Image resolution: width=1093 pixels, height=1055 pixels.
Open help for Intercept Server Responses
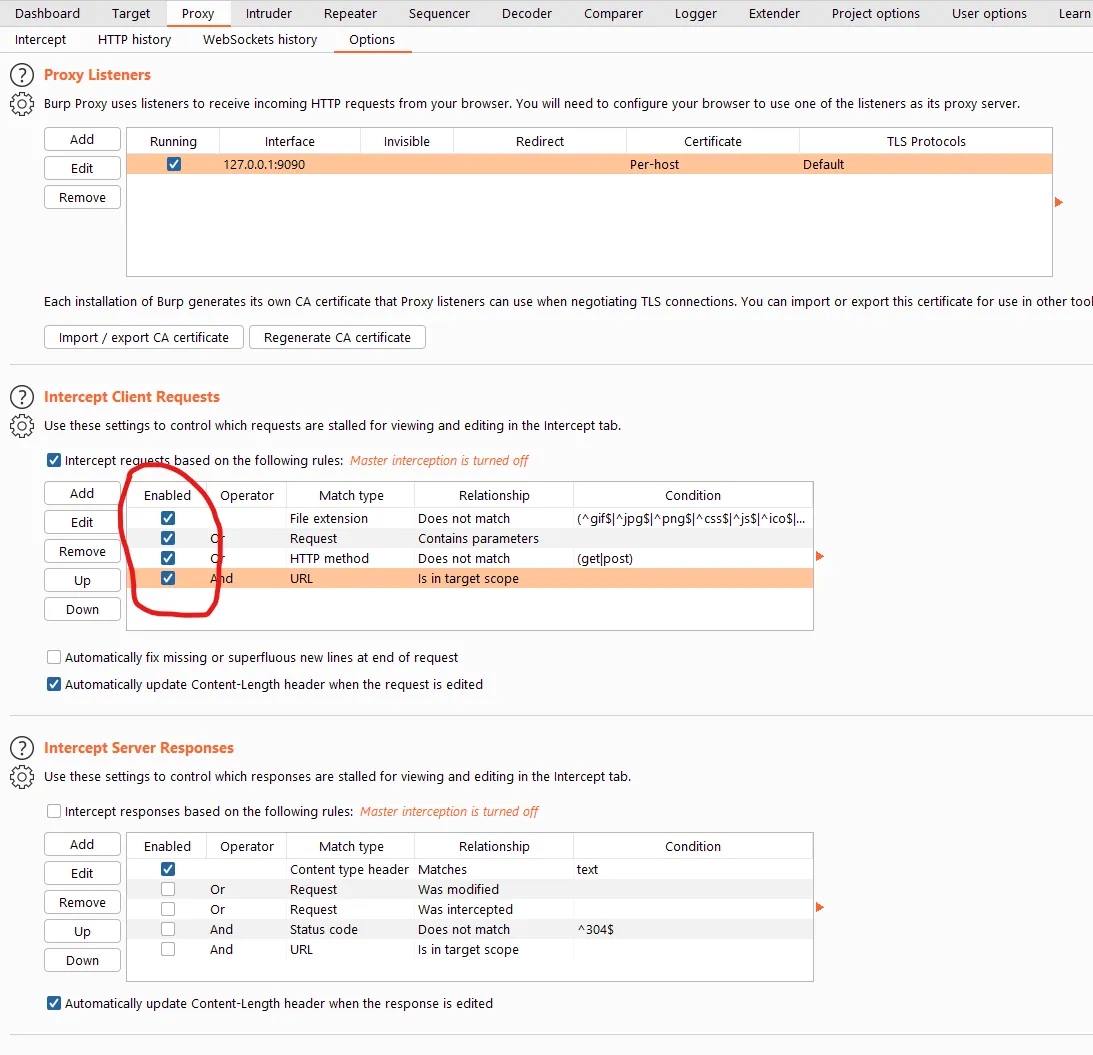[x=22, y=747]
